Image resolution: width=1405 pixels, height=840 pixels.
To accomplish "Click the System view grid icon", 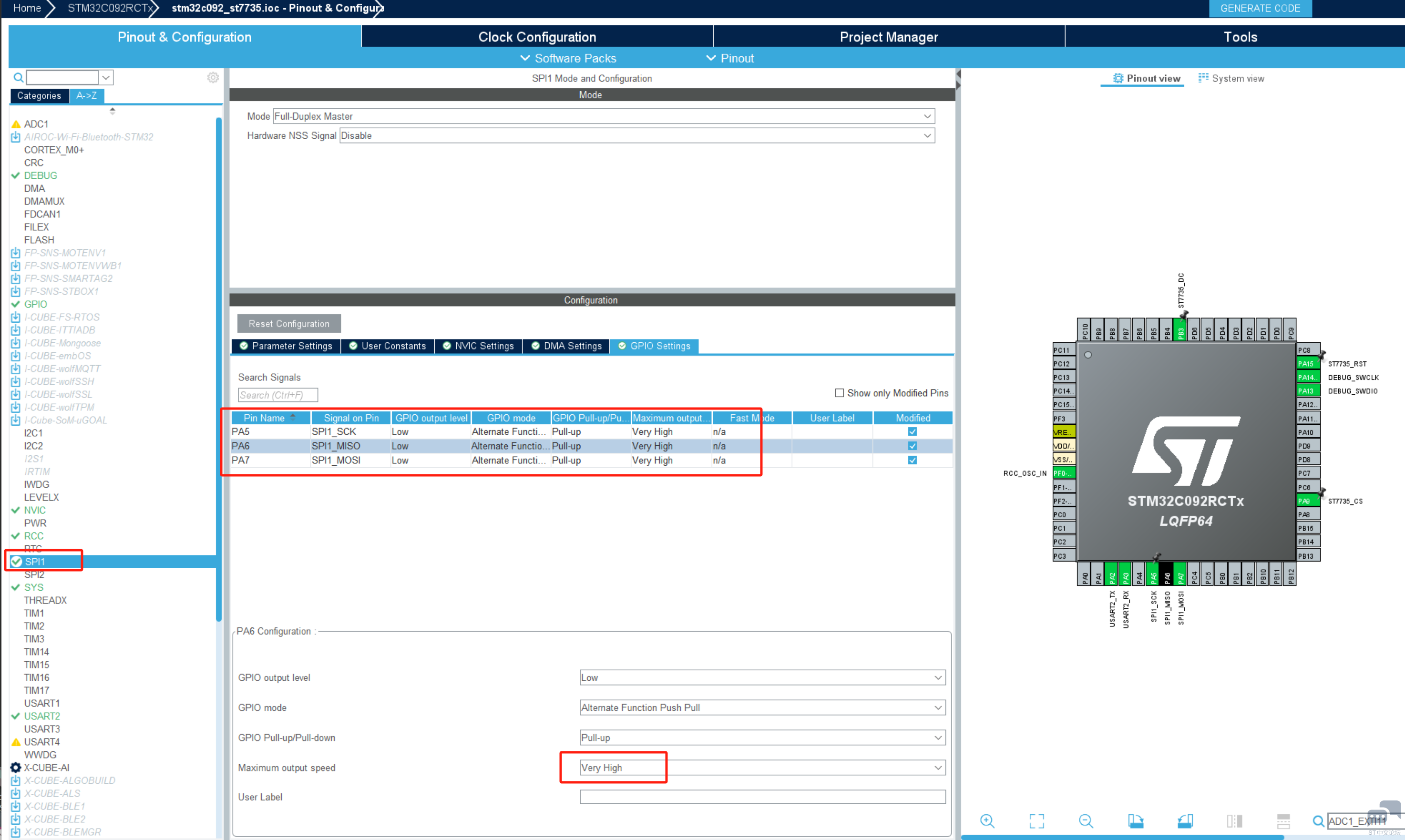I will [1203, 78].
